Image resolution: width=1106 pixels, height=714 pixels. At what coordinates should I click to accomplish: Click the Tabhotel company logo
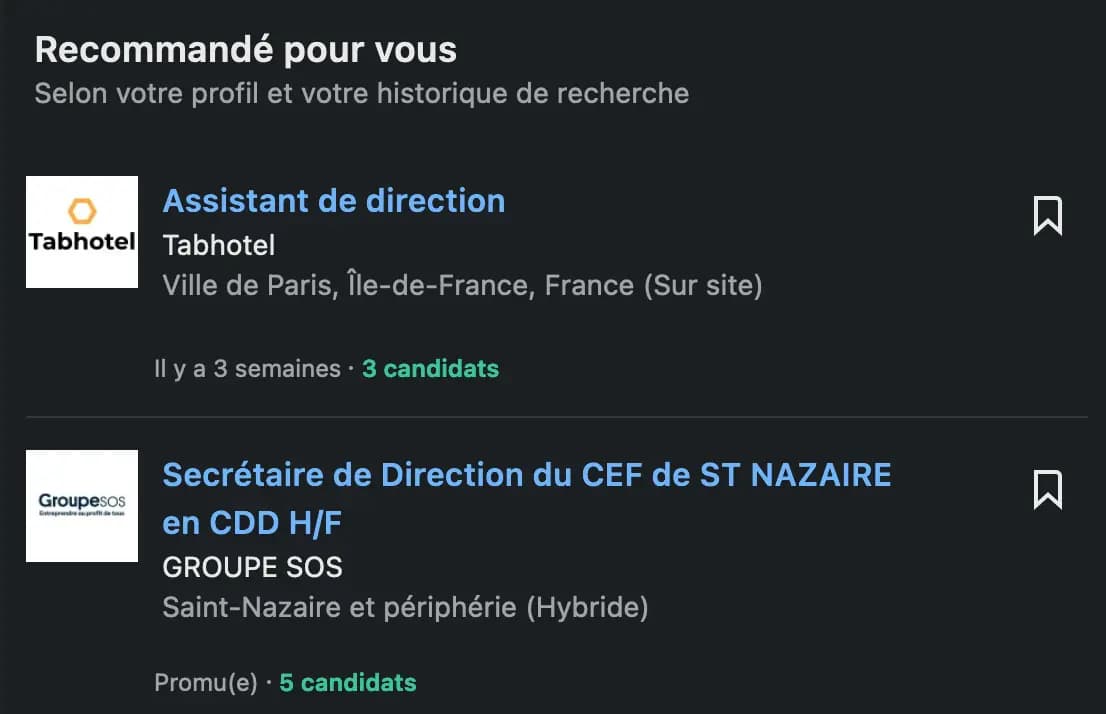click(81, 231)
